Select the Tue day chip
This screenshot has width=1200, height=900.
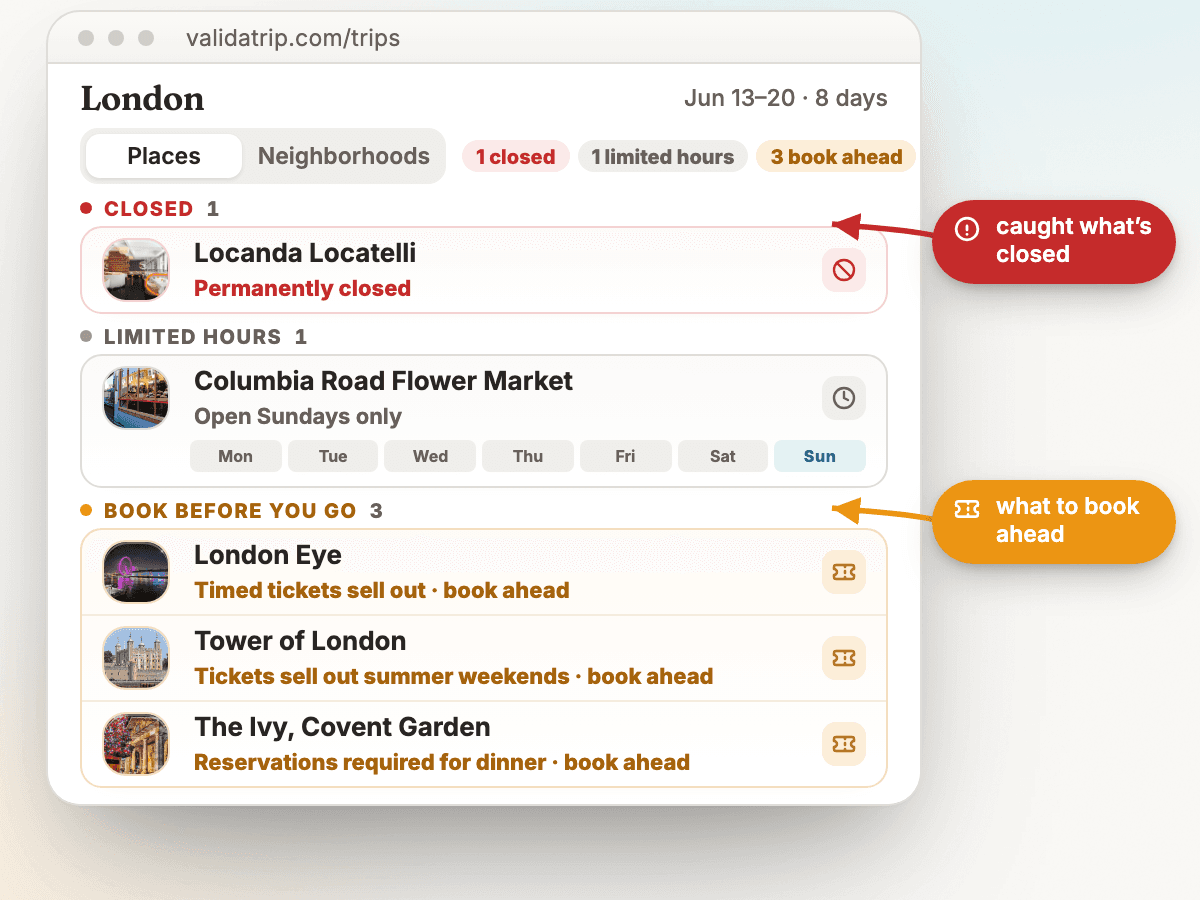[333, 456]
